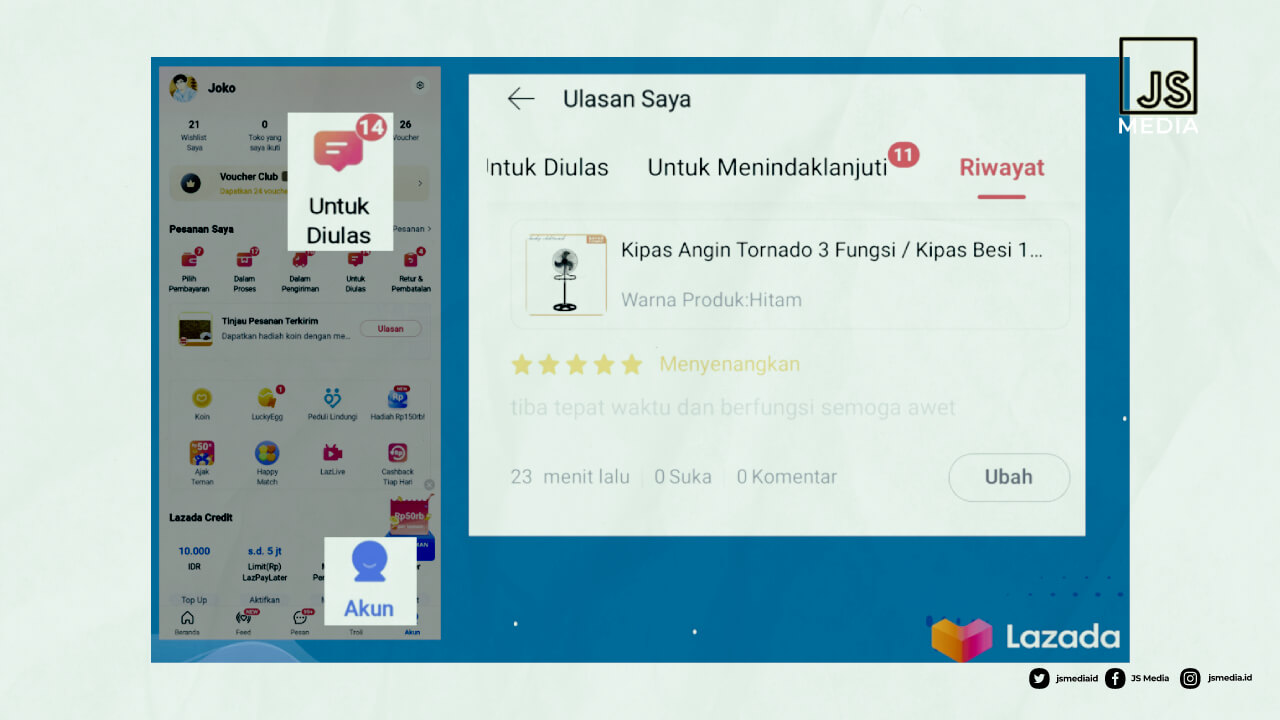Tap Ubah to edit the review
Image resolution: width=1280 pixels, height=720 pixels.
[1009, 477]
